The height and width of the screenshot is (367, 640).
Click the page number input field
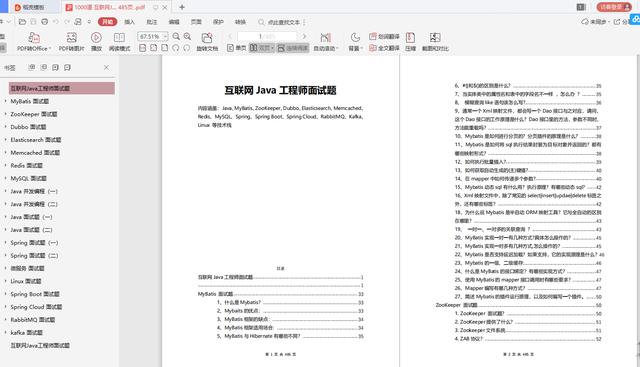point(267,36)
